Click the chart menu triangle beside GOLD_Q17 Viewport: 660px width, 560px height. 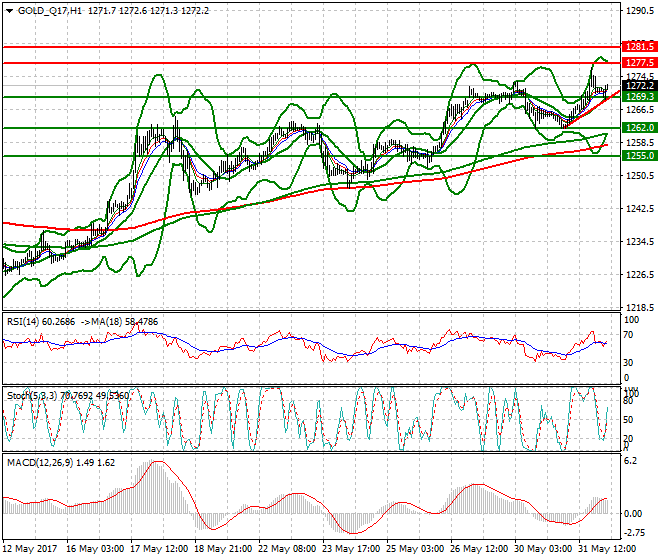[9, 11]
